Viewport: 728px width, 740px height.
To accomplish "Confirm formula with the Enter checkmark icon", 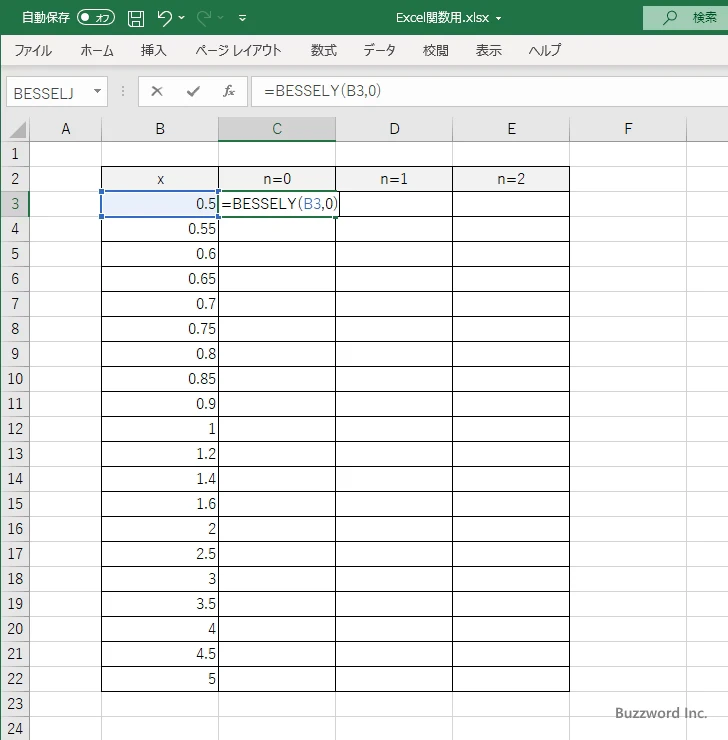I will tap(192, 91).
